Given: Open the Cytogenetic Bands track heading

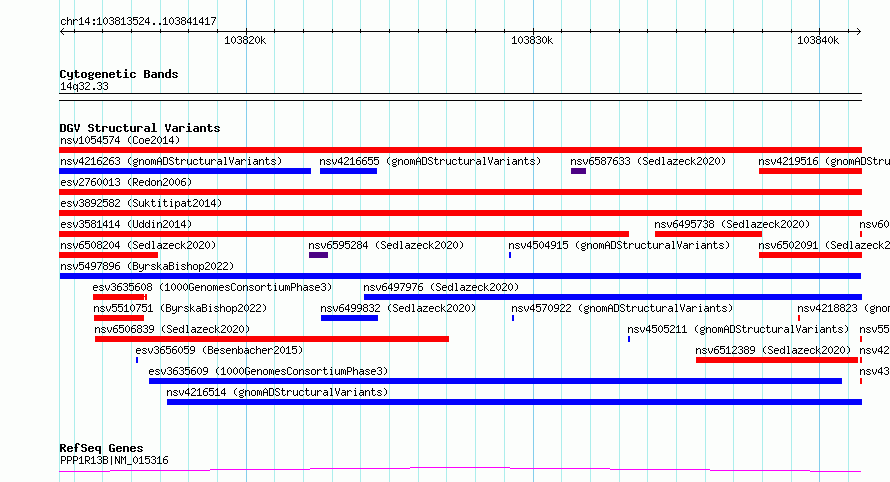Looking at the screenshot, I should click(119, 74).
